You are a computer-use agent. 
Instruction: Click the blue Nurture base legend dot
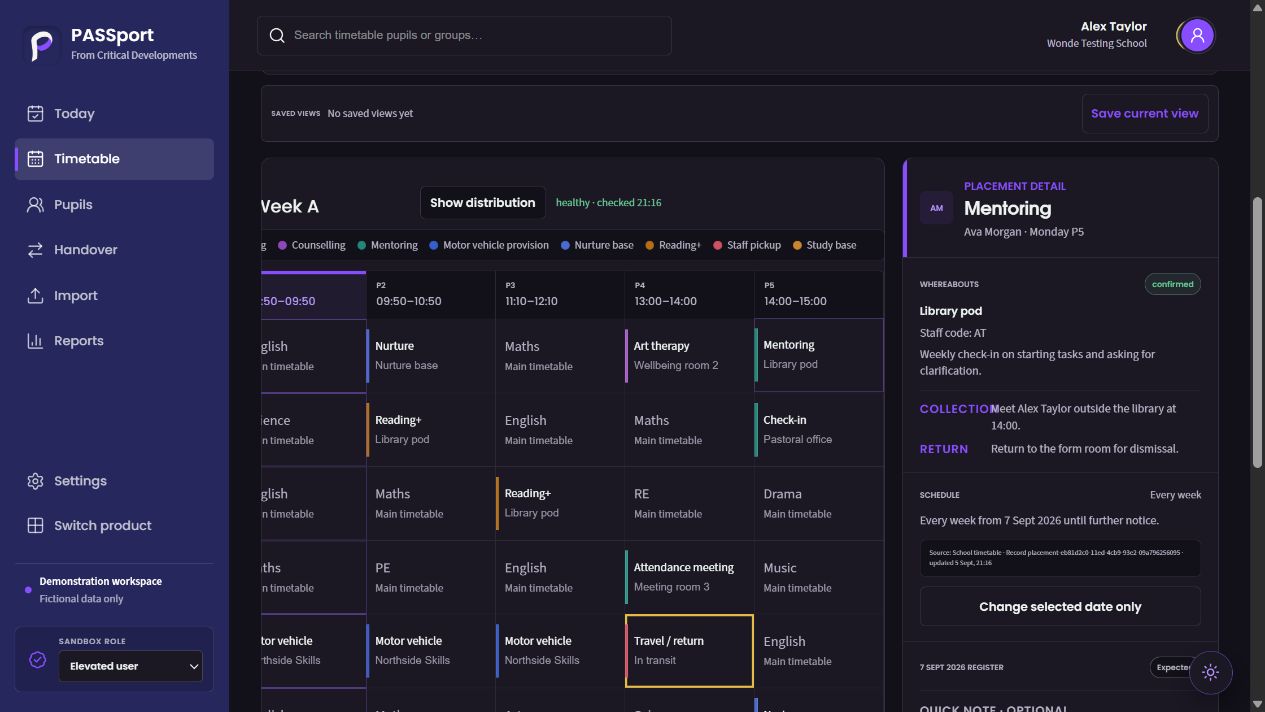click(x=565, y=245)
